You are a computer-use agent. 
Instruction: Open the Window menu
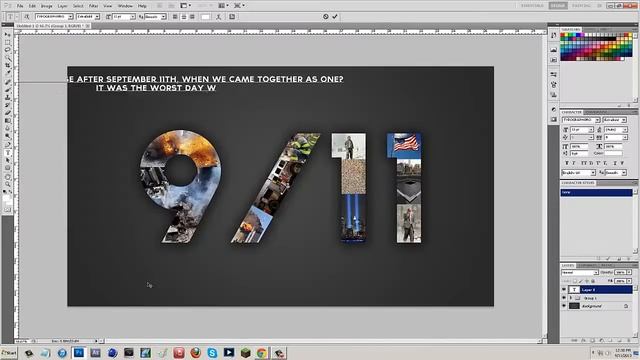pos(125,6)
